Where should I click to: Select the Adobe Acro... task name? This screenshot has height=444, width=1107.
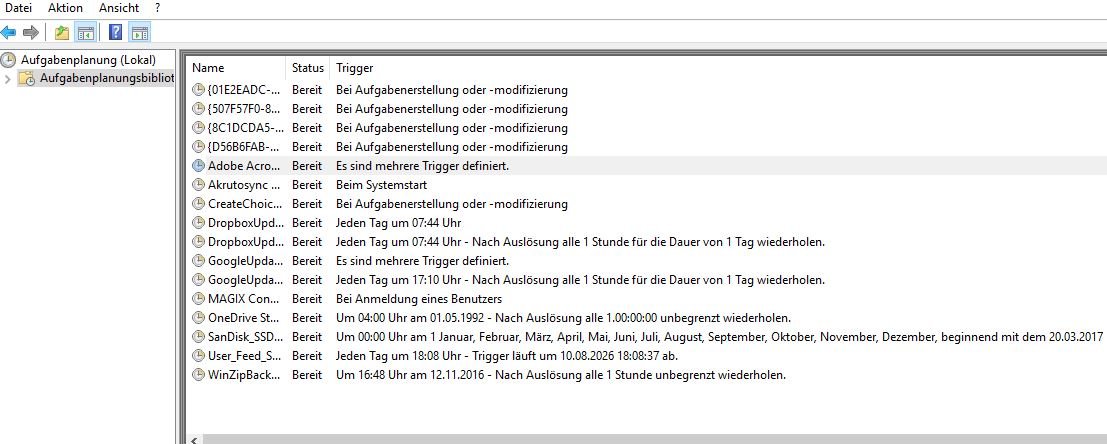tap(244, 166)
